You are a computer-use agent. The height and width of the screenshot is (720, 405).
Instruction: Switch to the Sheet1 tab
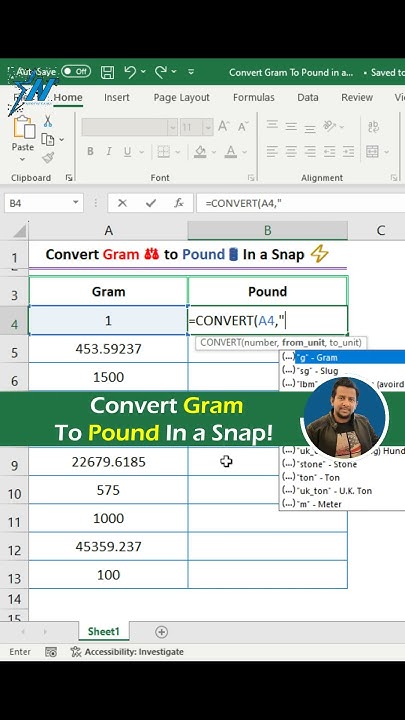[x=104, y=632]
